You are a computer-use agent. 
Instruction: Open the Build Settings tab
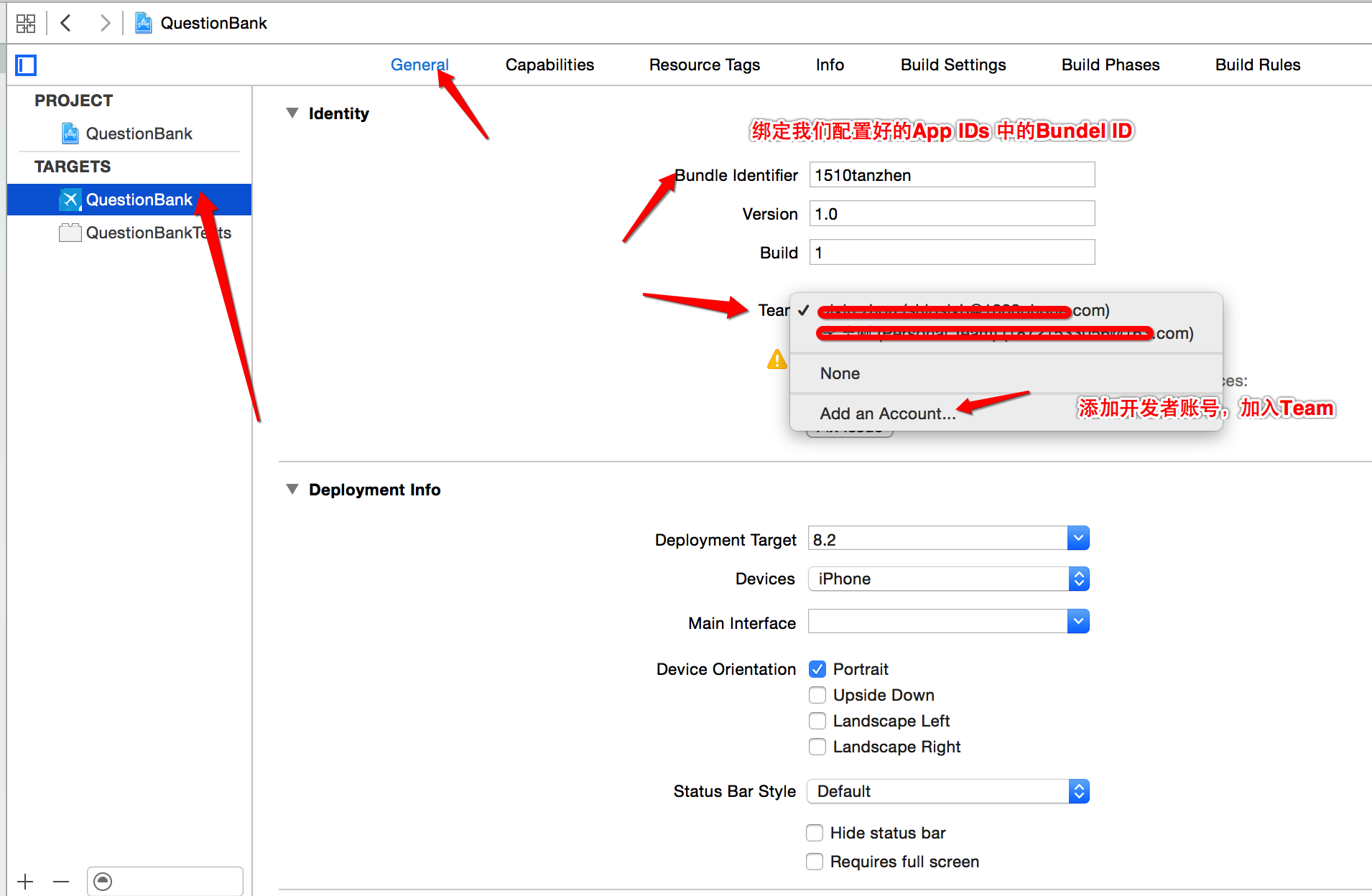click(953, 65)
